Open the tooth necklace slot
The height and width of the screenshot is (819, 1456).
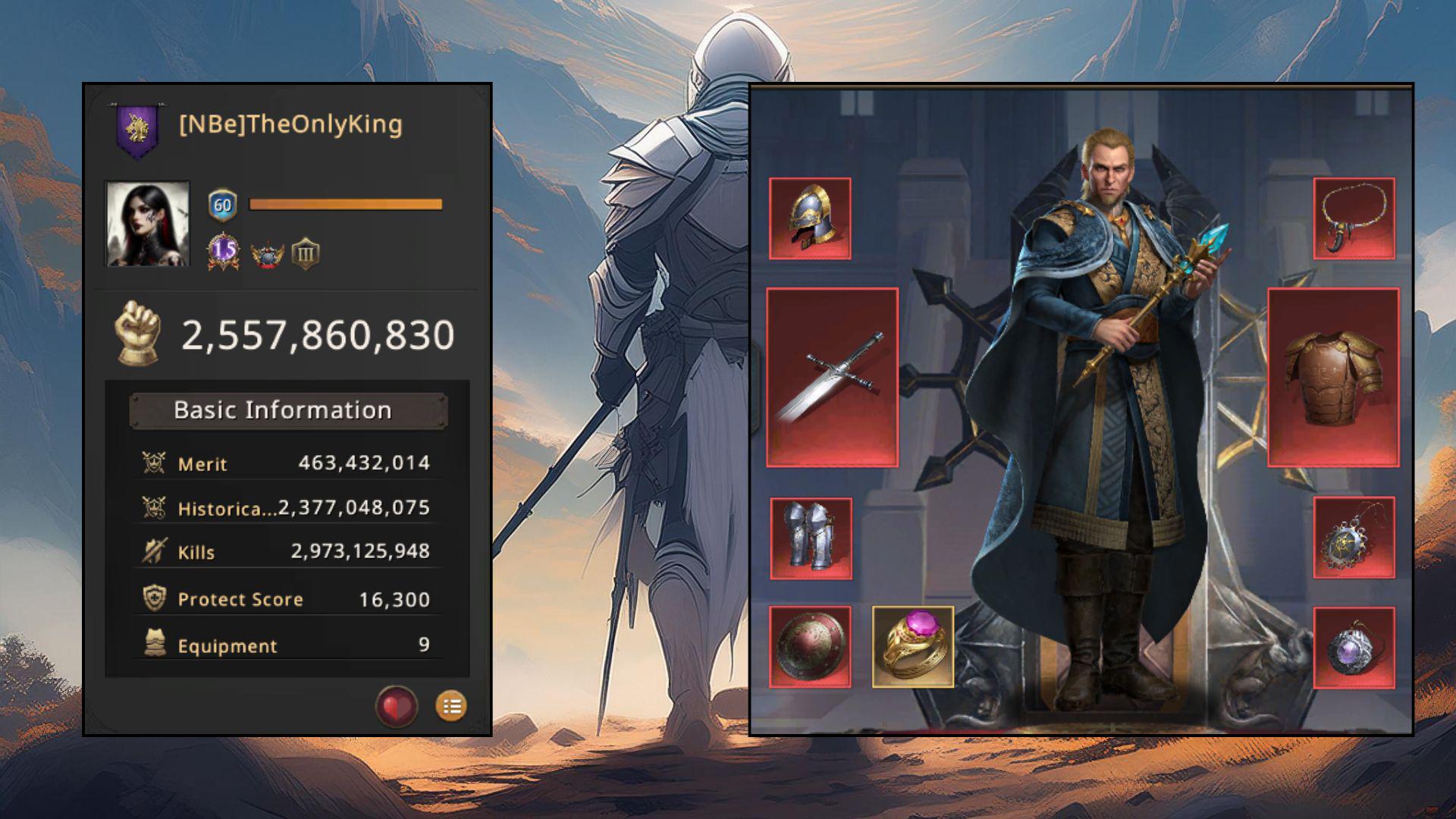pos(1354,219)
